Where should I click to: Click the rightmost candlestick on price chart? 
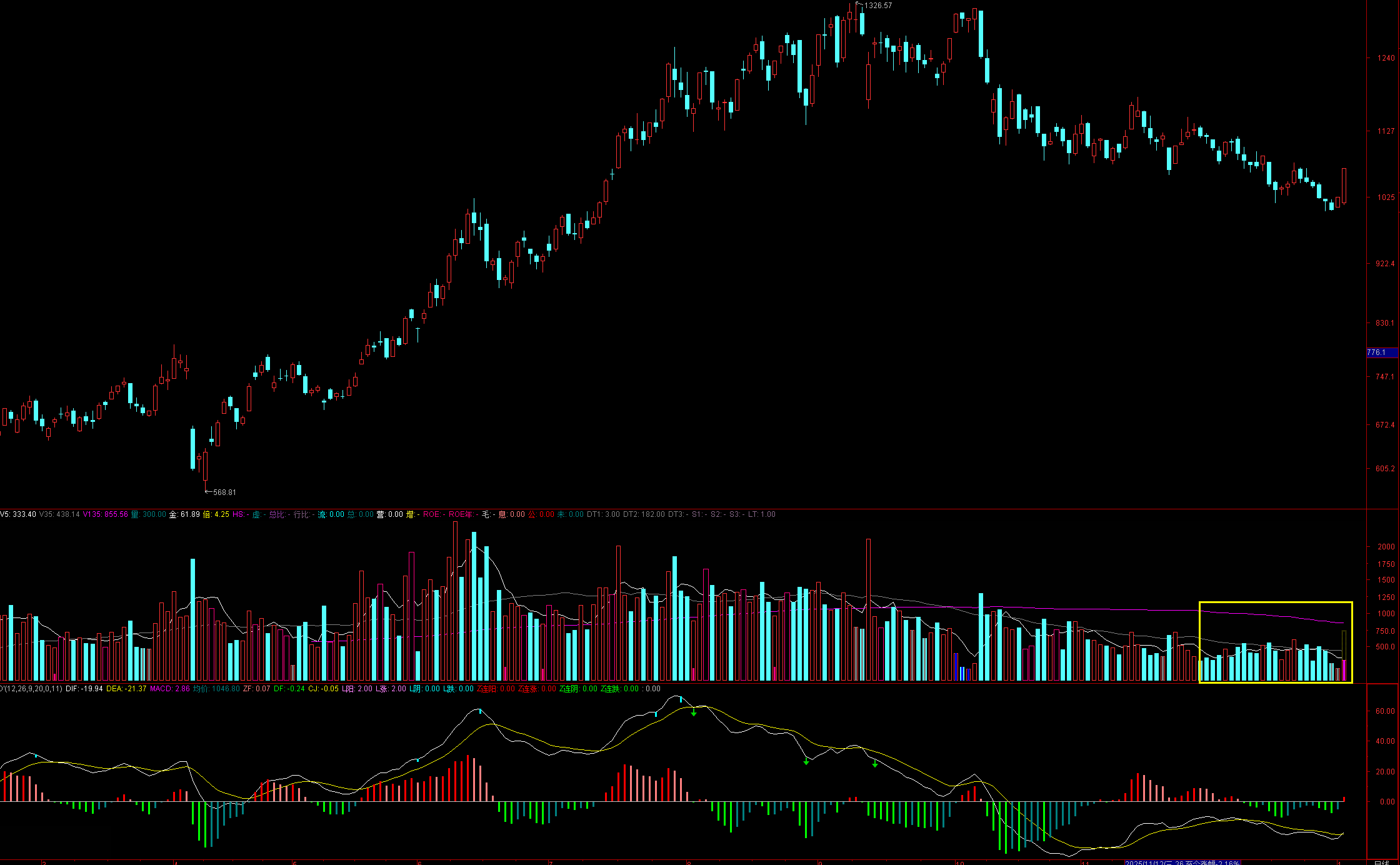click(1344, 186)
